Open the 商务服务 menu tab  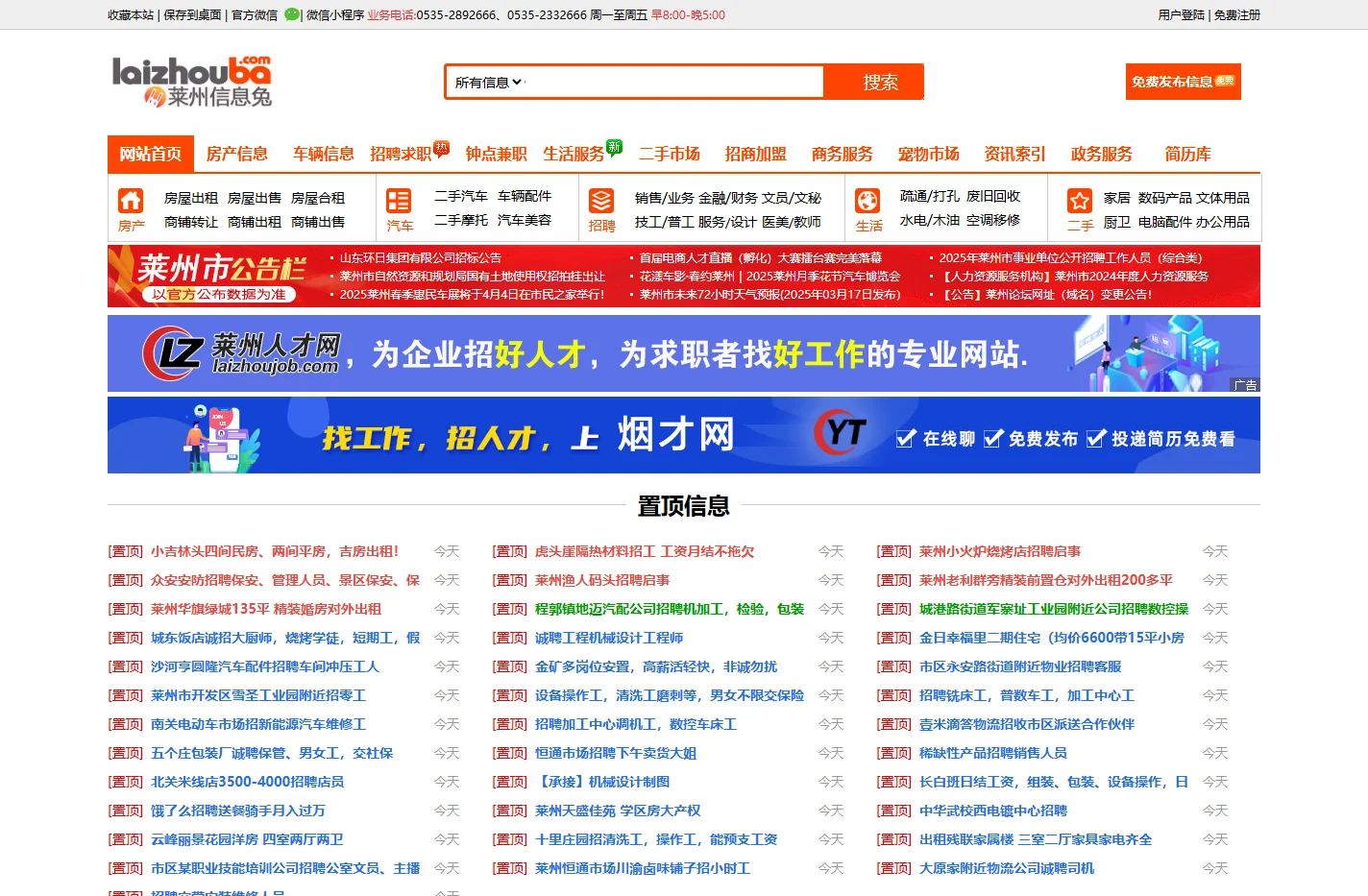[x=843, y=154]
